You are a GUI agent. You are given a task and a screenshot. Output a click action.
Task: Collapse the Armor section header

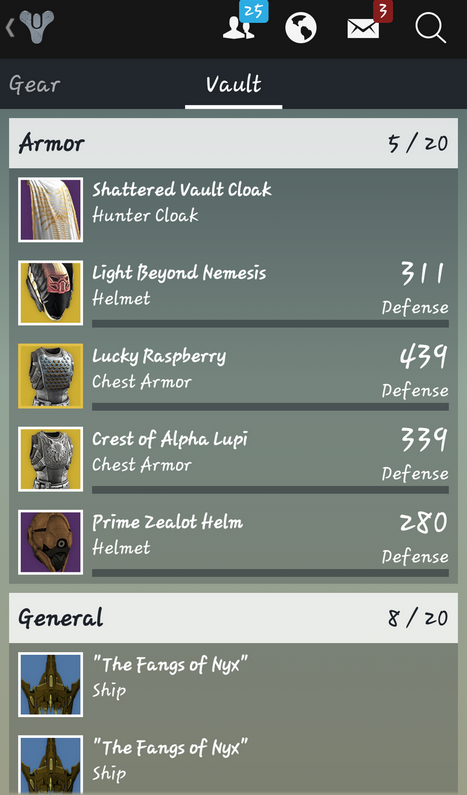tap(233, 143)
